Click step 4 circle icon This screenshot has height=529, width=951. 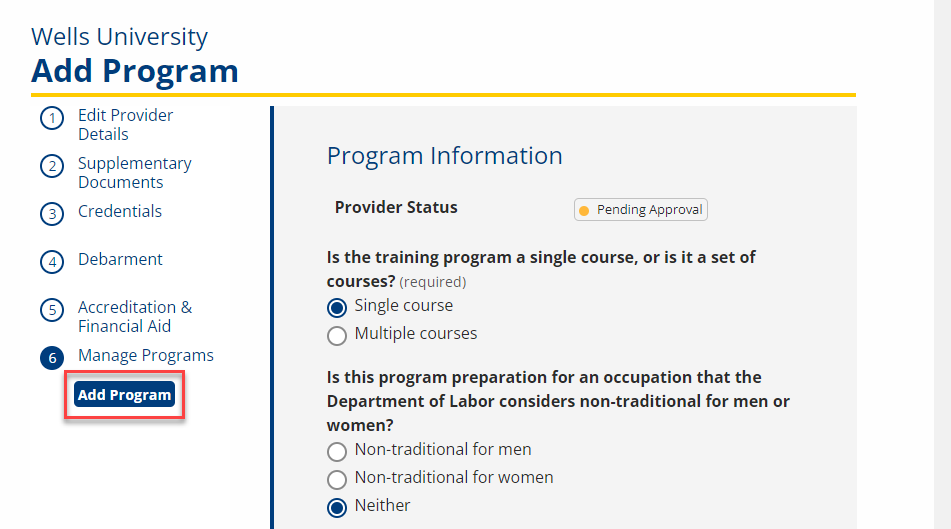pos(52,262)
